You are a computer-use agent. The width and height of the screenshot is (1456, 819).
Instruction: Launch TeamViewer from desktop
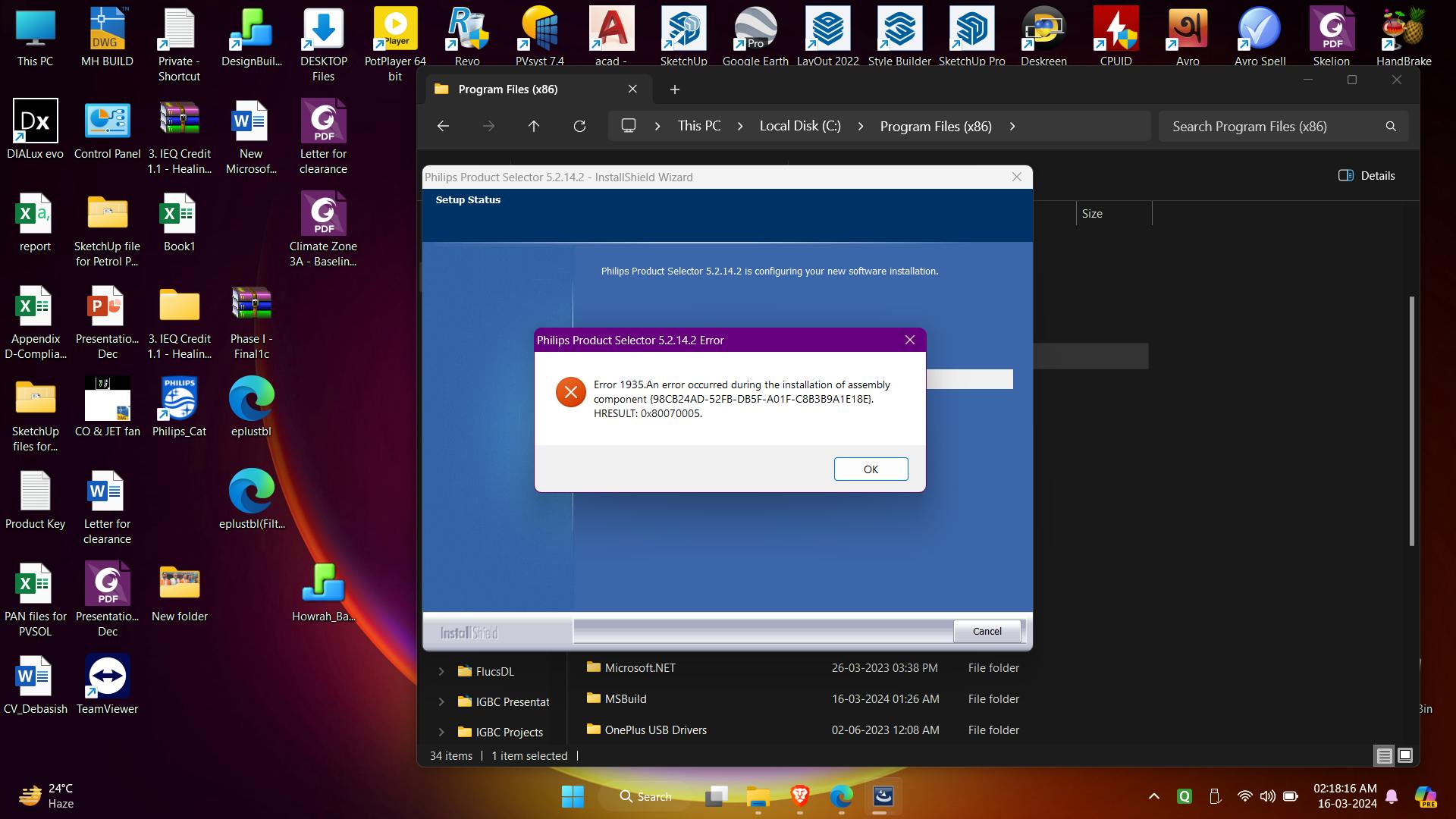coord(107,684)
